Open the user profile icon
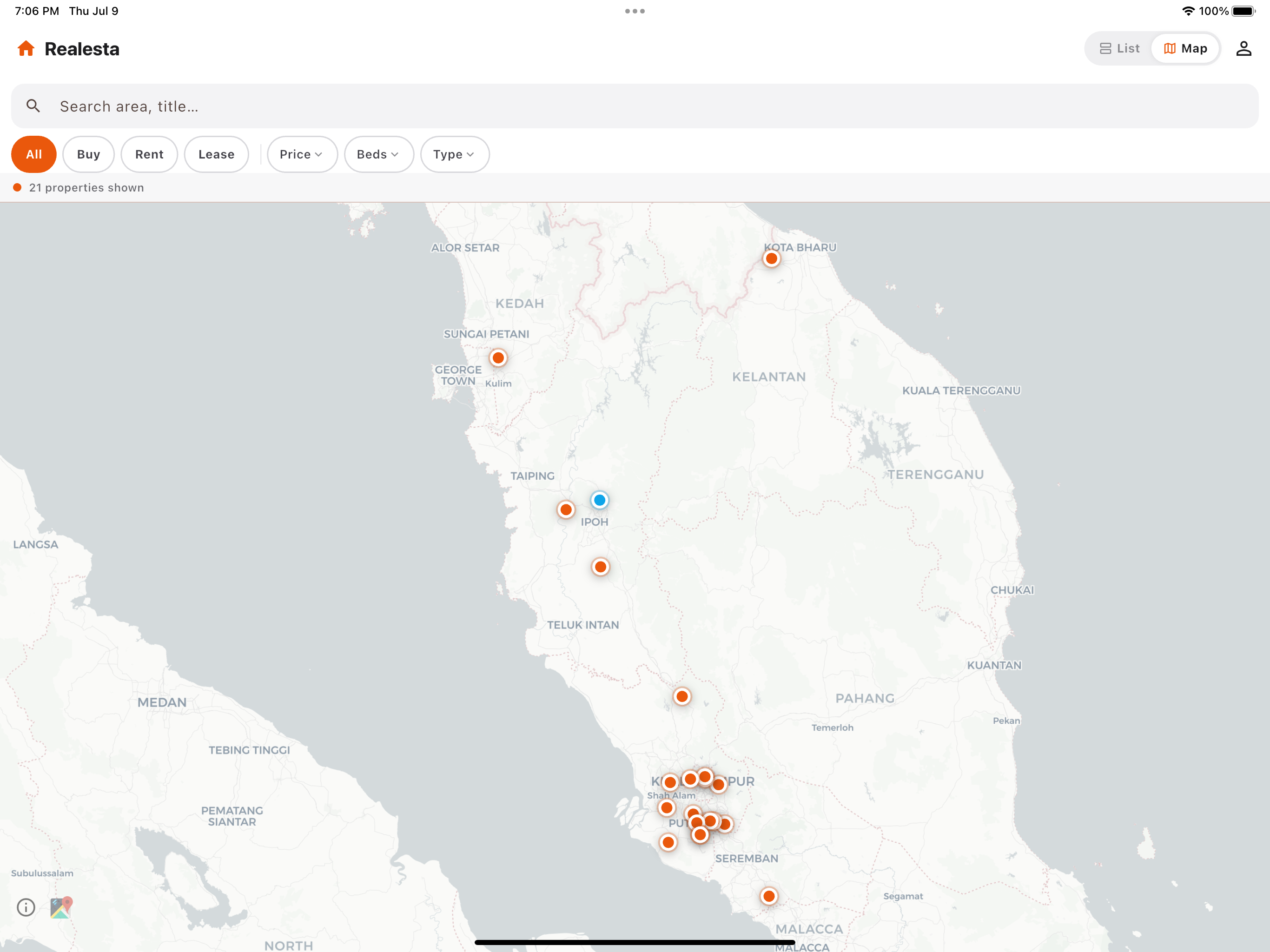 click(x=1244, y=49)
